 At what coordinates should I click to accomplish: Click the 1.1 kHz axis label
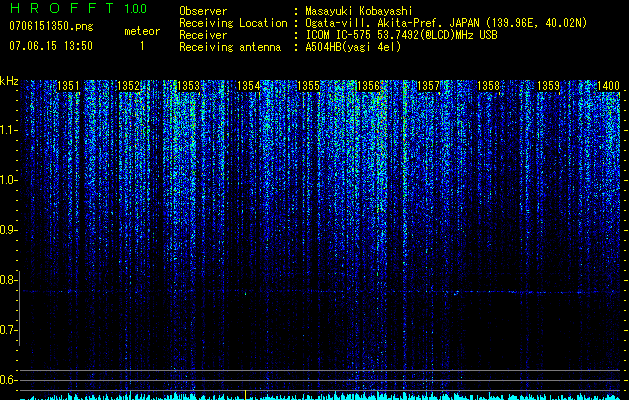point(8,130)
